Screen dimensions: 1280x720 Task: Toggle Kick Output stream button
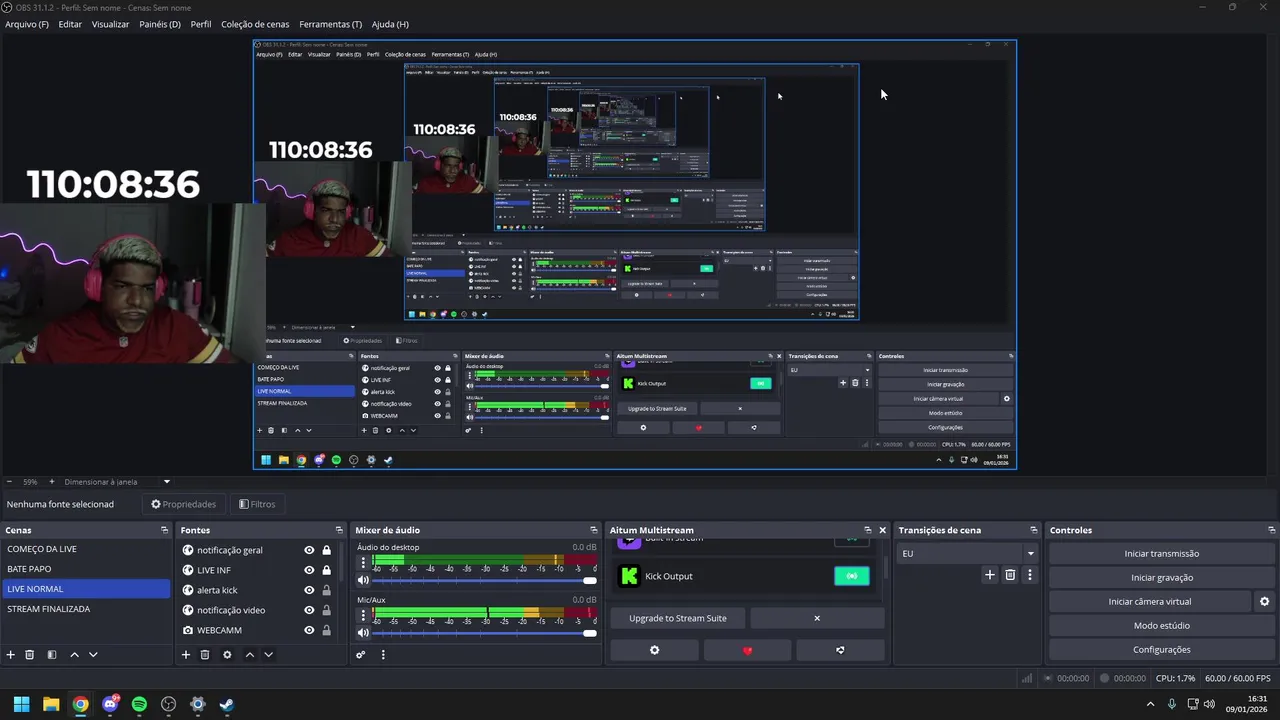[852, 576]
